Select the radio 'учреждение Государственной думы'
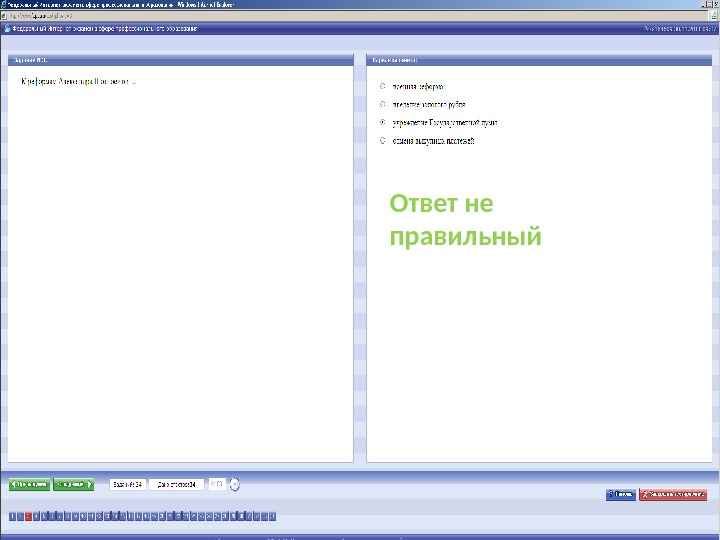The image size is (720, 540). (x=382, y=123)
